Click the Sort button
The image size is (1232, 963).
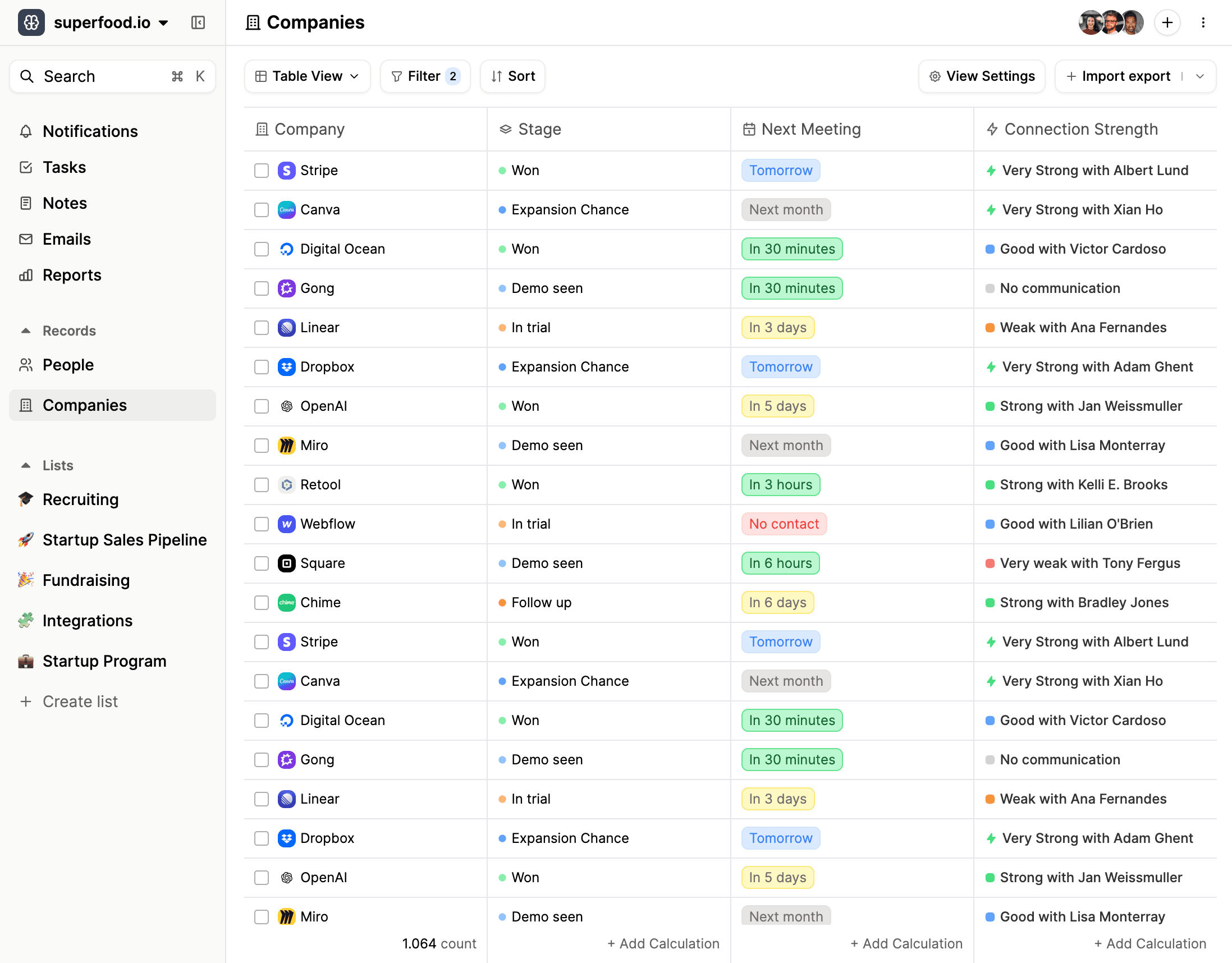tap(512, 76)
